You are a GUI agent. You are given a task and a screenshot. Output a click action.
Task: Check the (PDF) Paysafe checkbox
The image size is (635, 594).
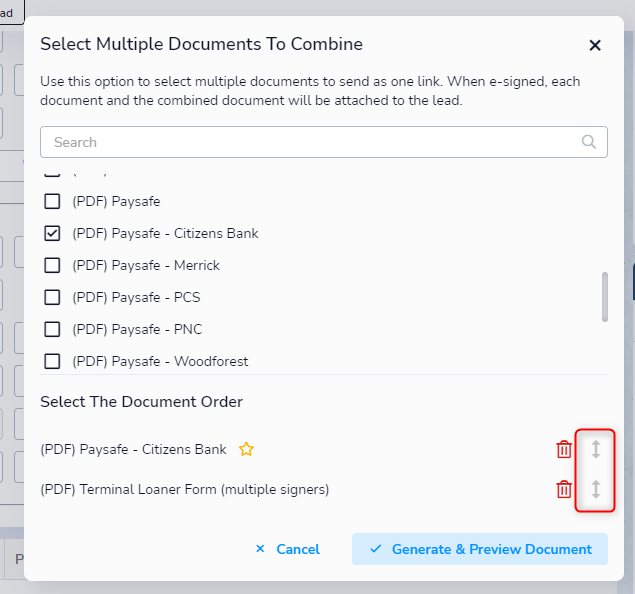pyautogui.click(x=52, y=201)
